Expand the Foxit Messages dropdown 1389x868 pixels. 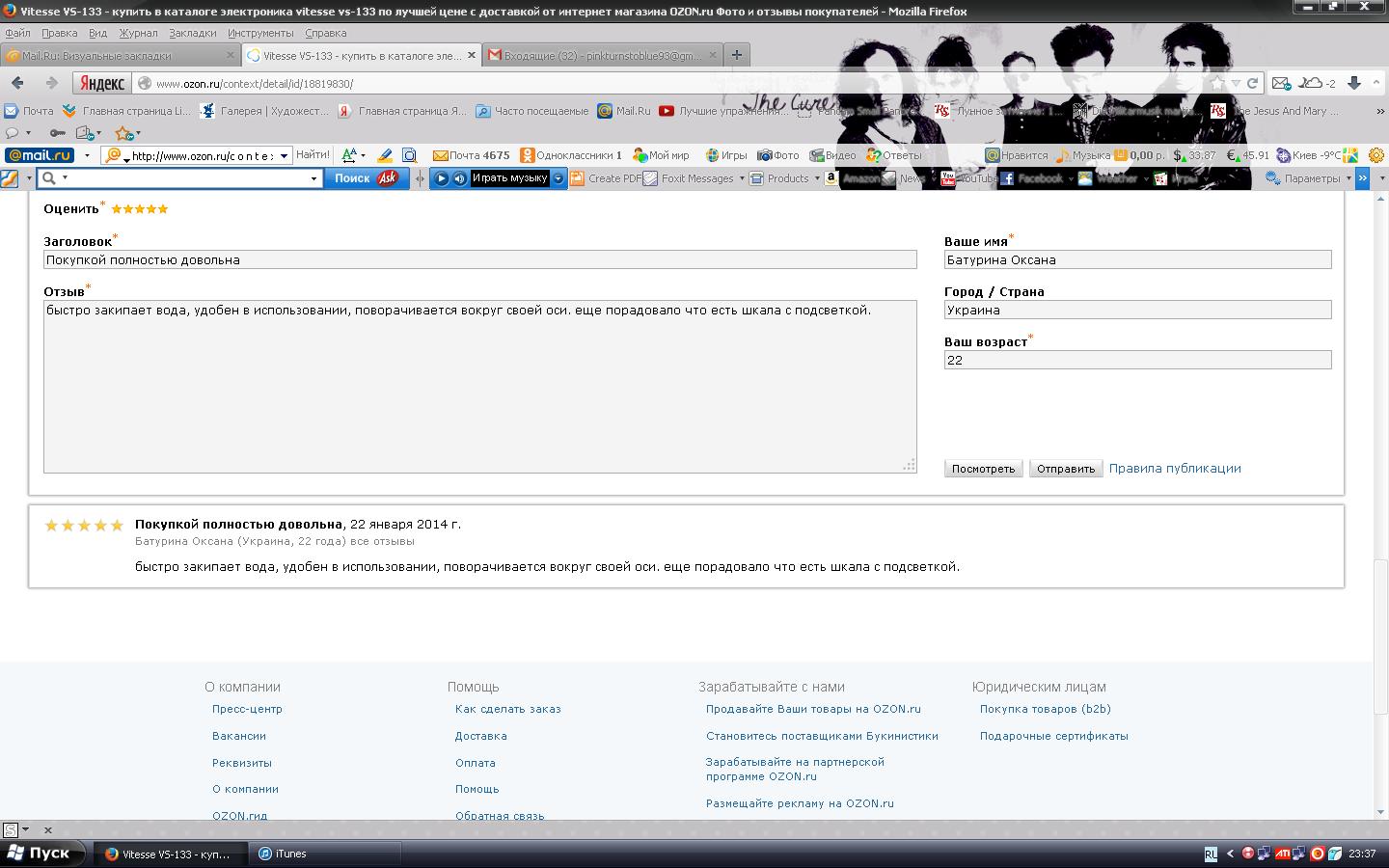(x=742, y=178)
